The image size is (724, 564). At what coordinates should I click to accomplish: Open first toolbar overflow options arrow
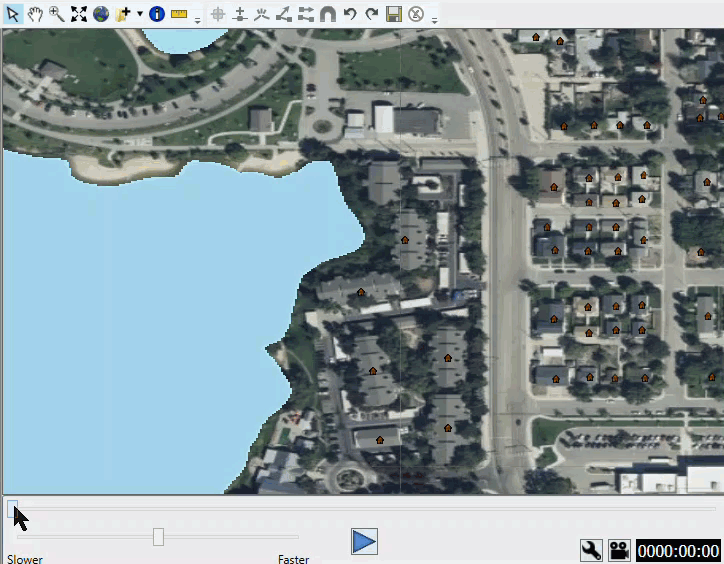pyautogui.click(x=198, y=20)
